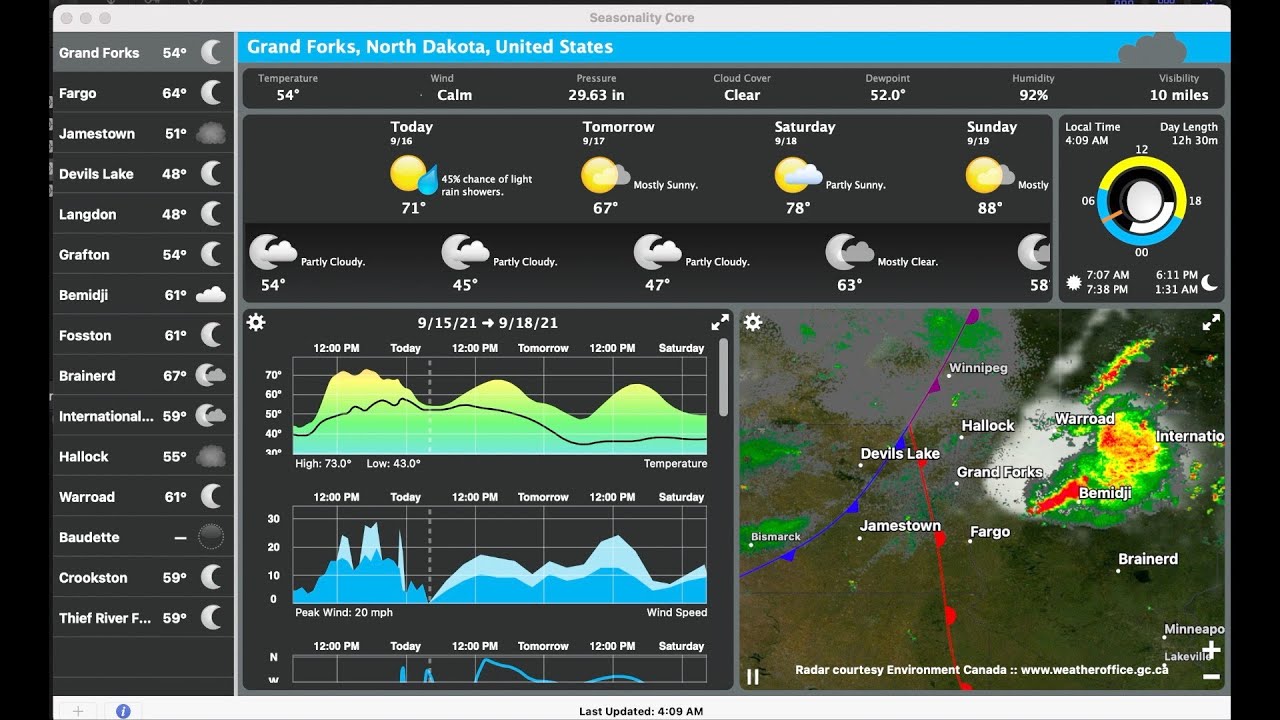Expand the radar map to fullscreen
Image resolution: width=1280 pixels, height=720 pixels.
pos(1210,322)
